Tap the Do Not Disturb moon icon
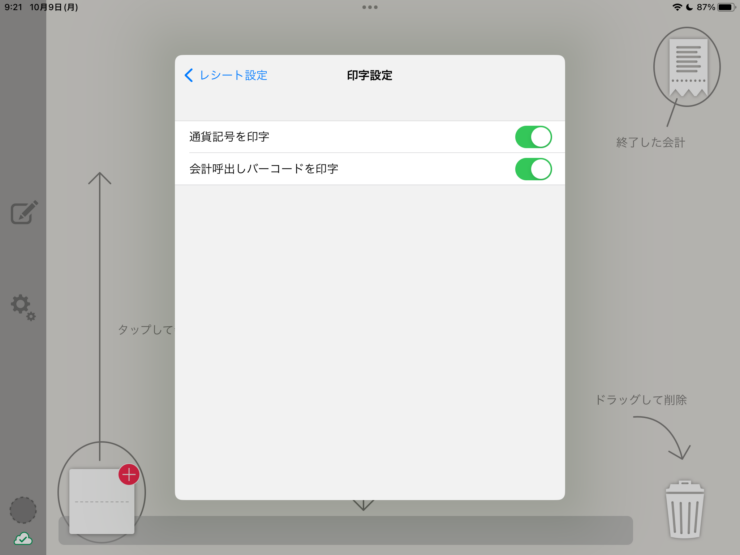 [689, 7]
